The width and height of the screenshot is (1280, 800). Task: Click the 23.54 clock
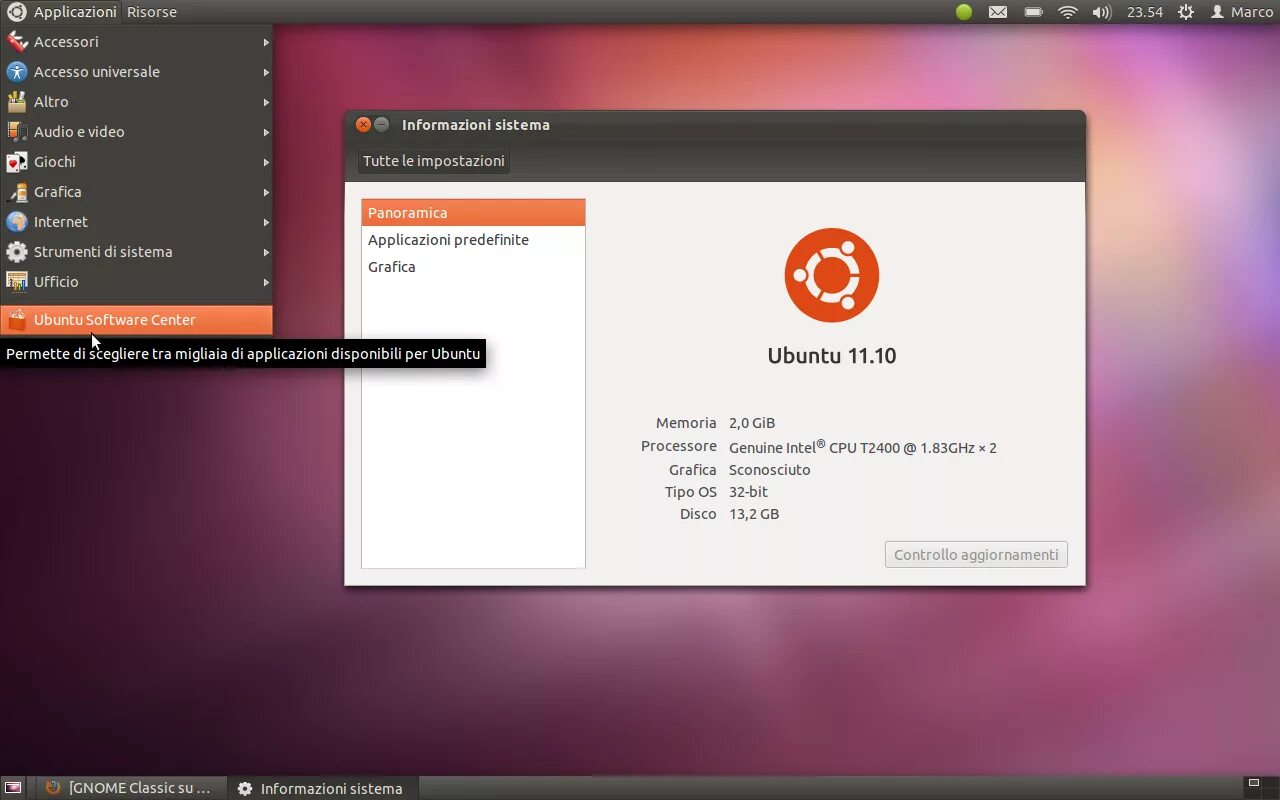coord(1145,12)
